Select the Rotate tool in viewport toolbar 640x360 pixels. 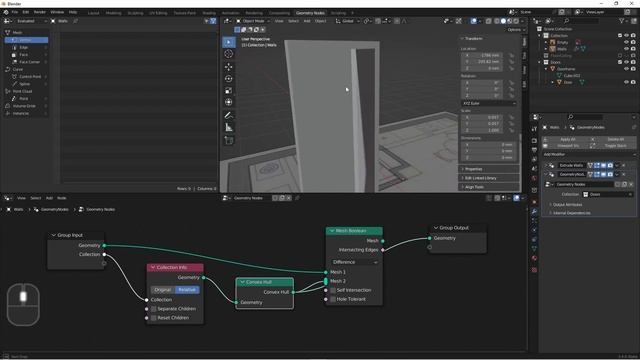(229, 78)
